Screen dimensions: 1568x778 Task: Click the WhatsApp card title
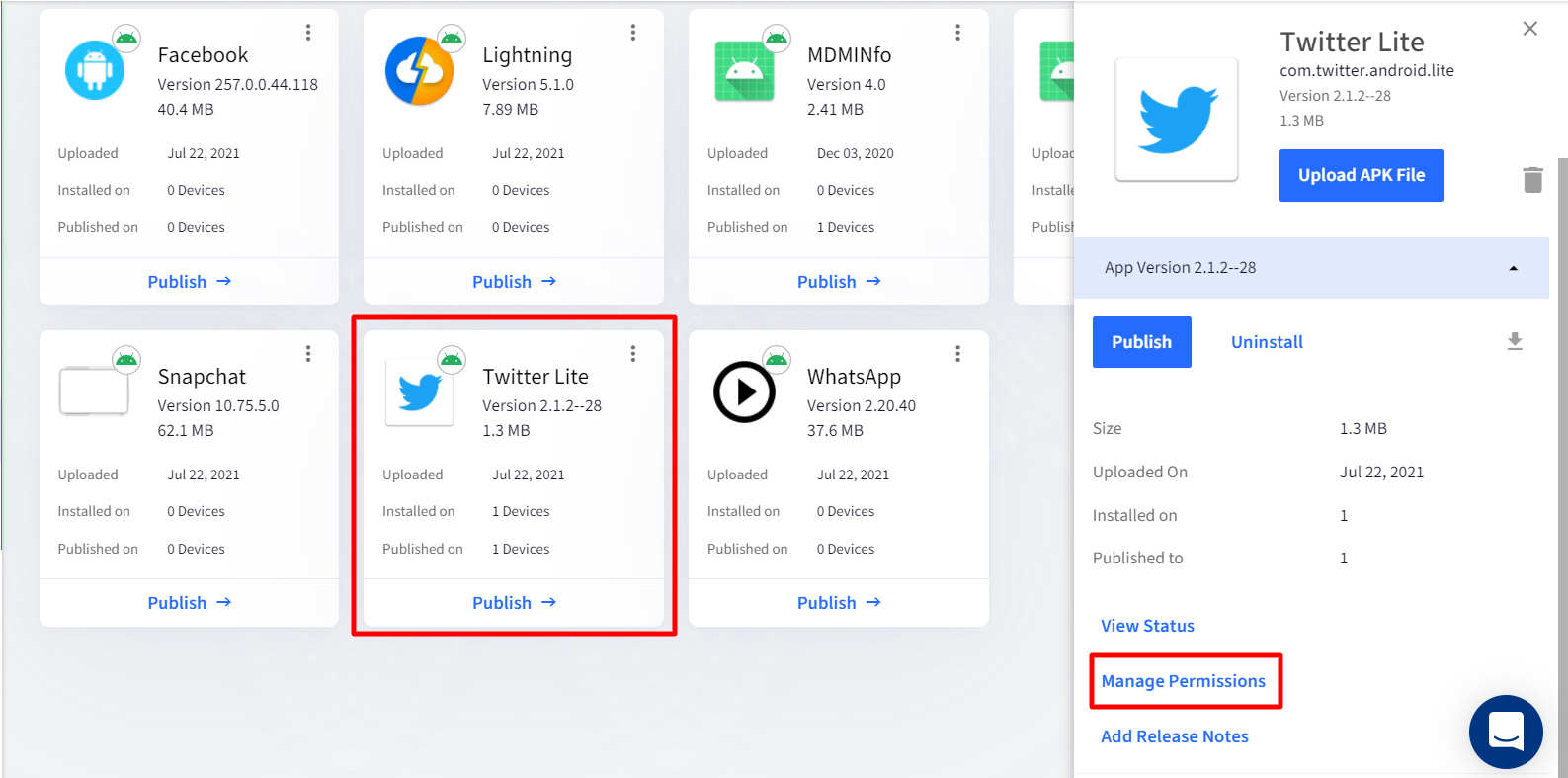click(x=854, y=378)
